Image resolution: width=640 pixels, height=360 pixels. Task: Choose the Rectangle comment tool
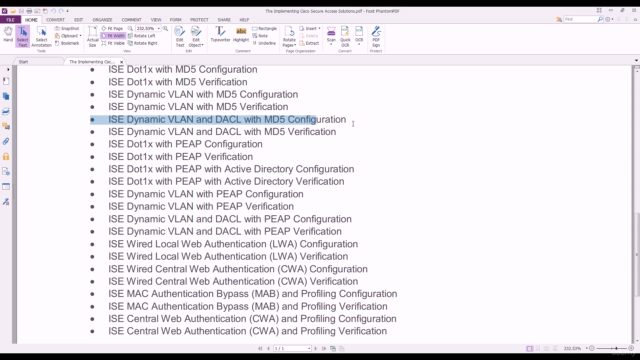(264, 29)
